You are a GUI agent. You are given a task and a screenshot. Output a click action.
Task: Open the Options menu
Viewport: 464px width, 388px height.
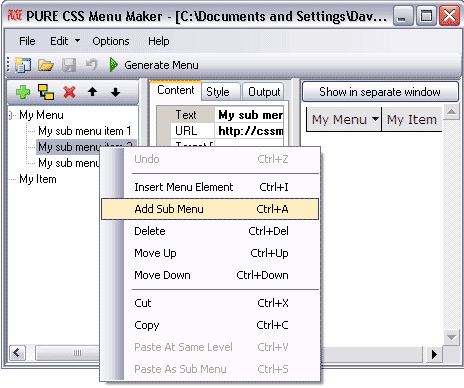click(111, 41)
